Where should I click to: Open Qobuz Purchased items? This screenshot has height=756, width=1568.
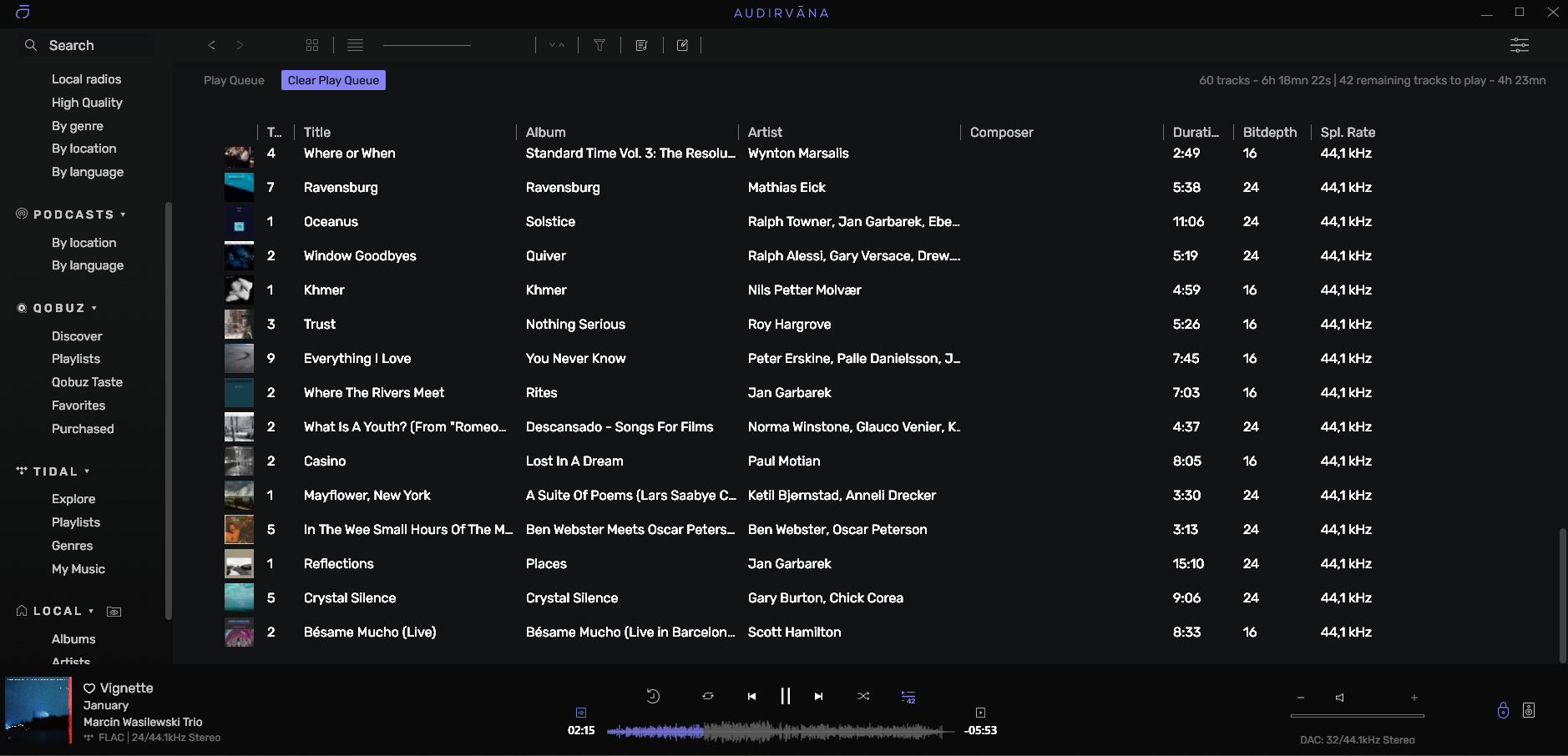(x=83, y=429)
